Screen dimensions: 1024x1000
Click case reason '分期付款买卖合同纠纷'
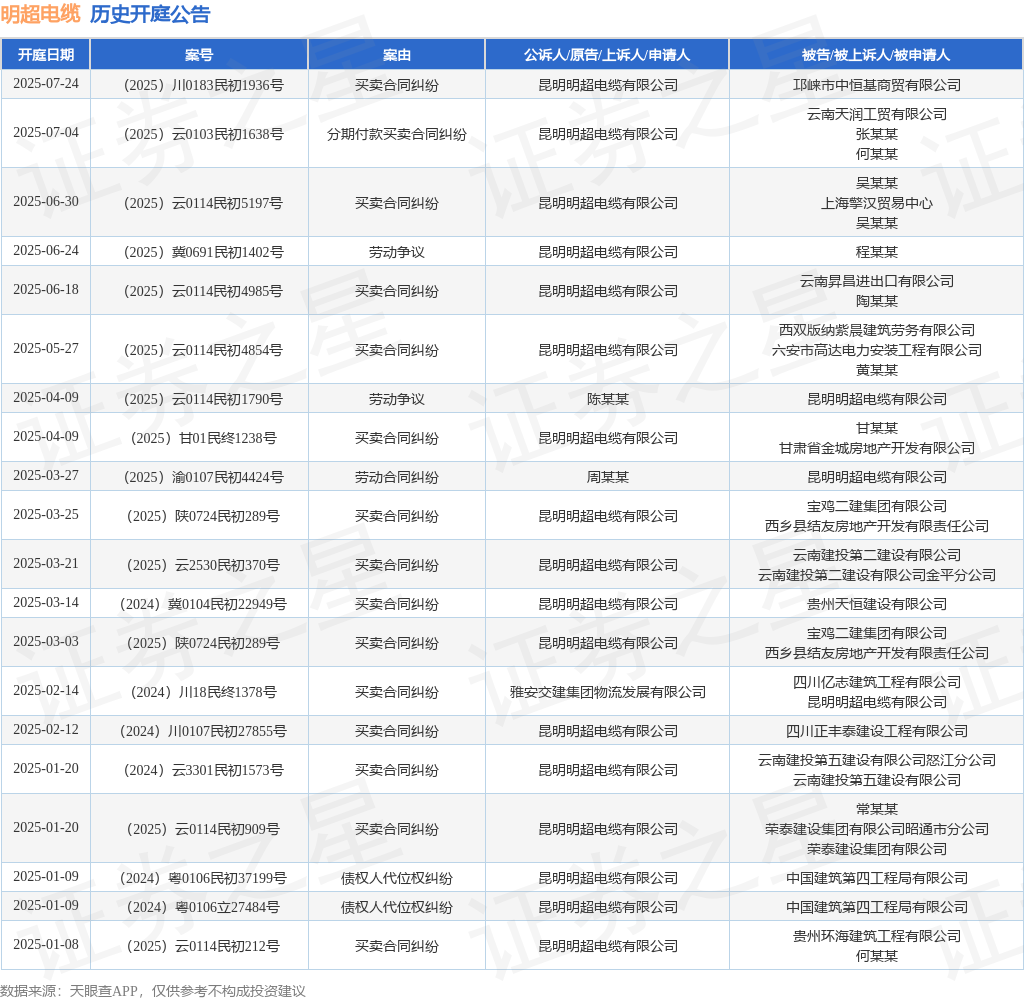(396, 134)
